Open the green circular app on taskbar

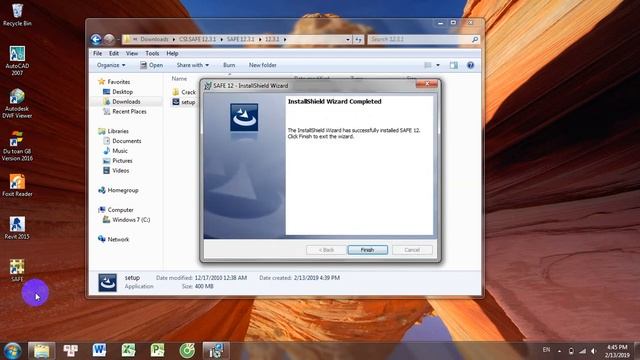click(187, 350)
